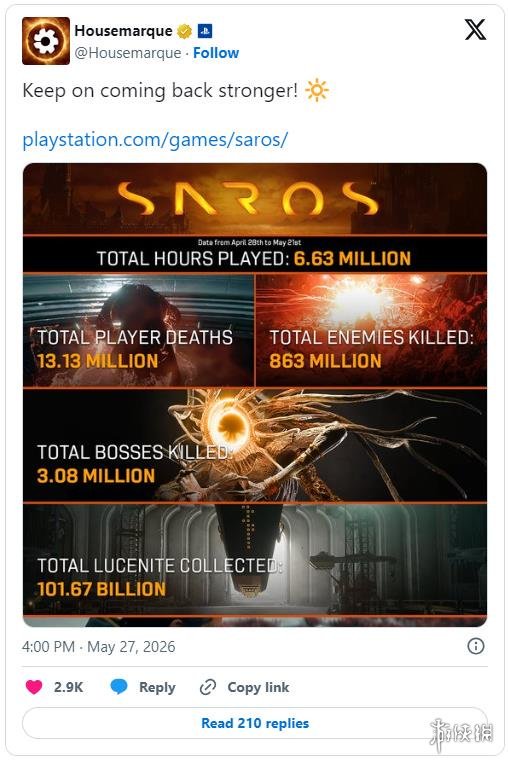The image size is (508, 763).
Task: Click the Reply label
Action: pyautogui.click(x=157, y=687)
